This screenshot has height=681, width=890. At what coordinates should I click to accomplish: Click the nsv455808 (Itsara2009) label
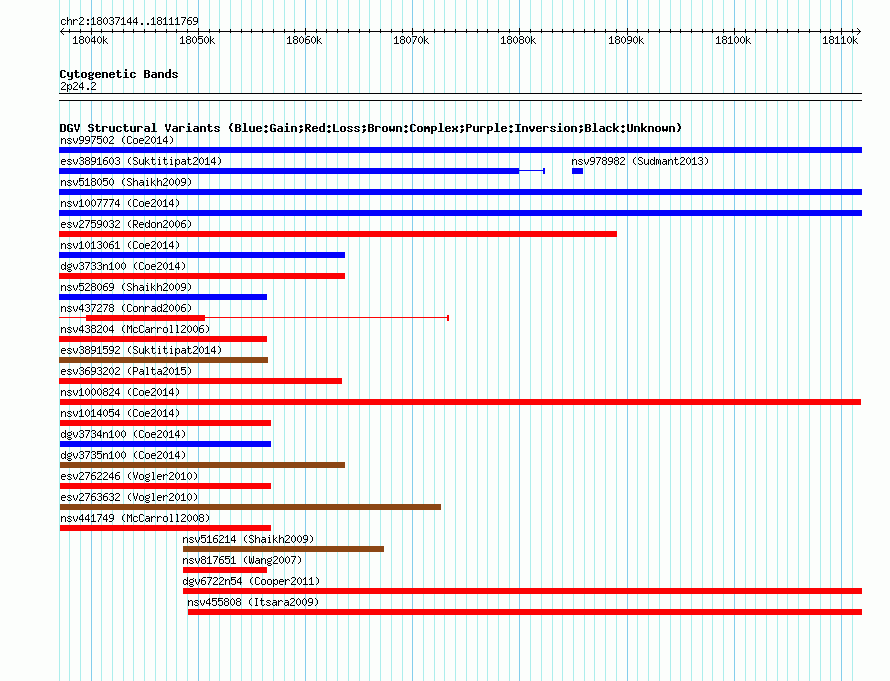(x=253, y=602)
